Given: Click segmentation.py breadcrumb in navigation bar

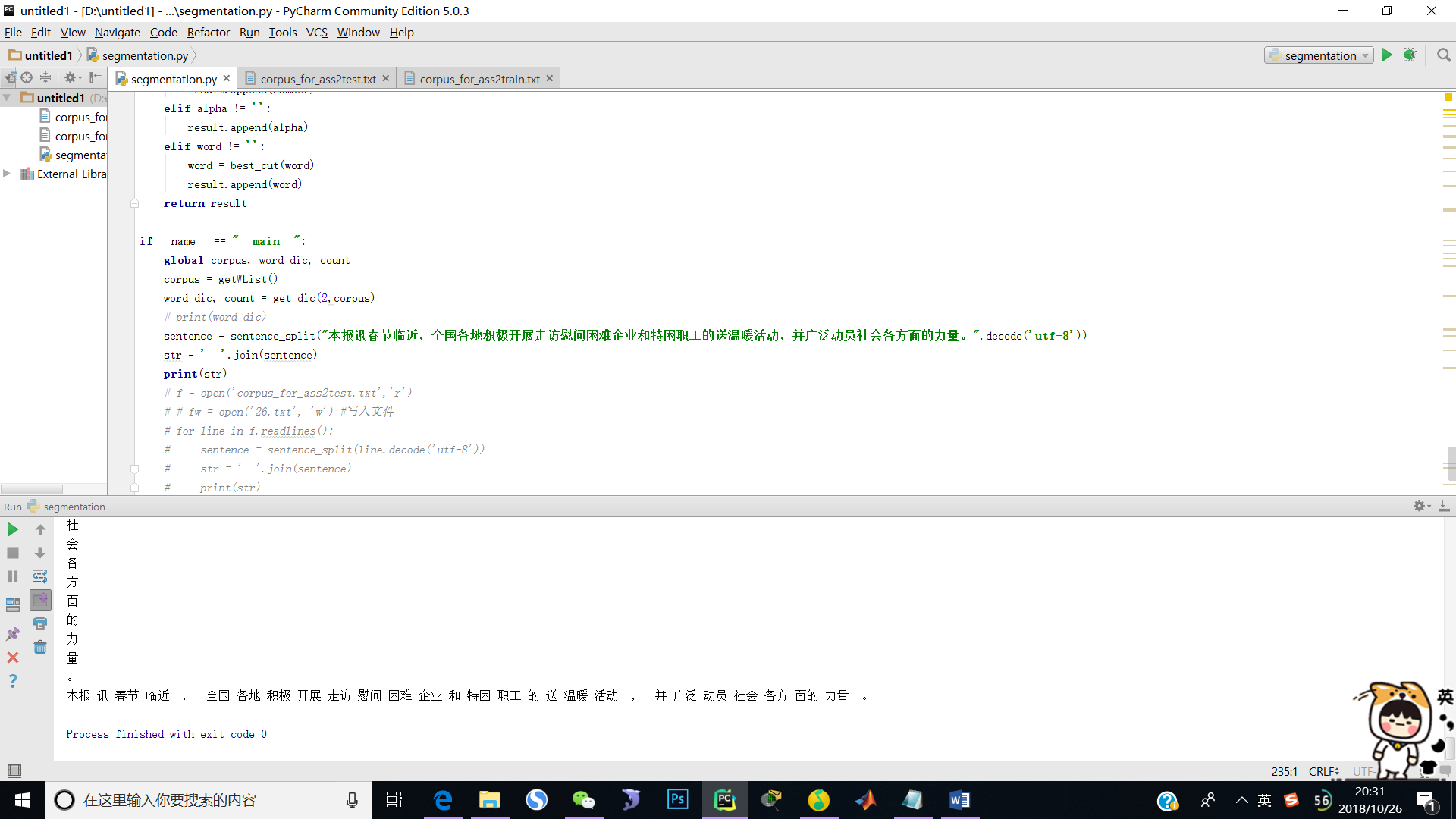Looking at the screenshot, I should click(137, 55).
